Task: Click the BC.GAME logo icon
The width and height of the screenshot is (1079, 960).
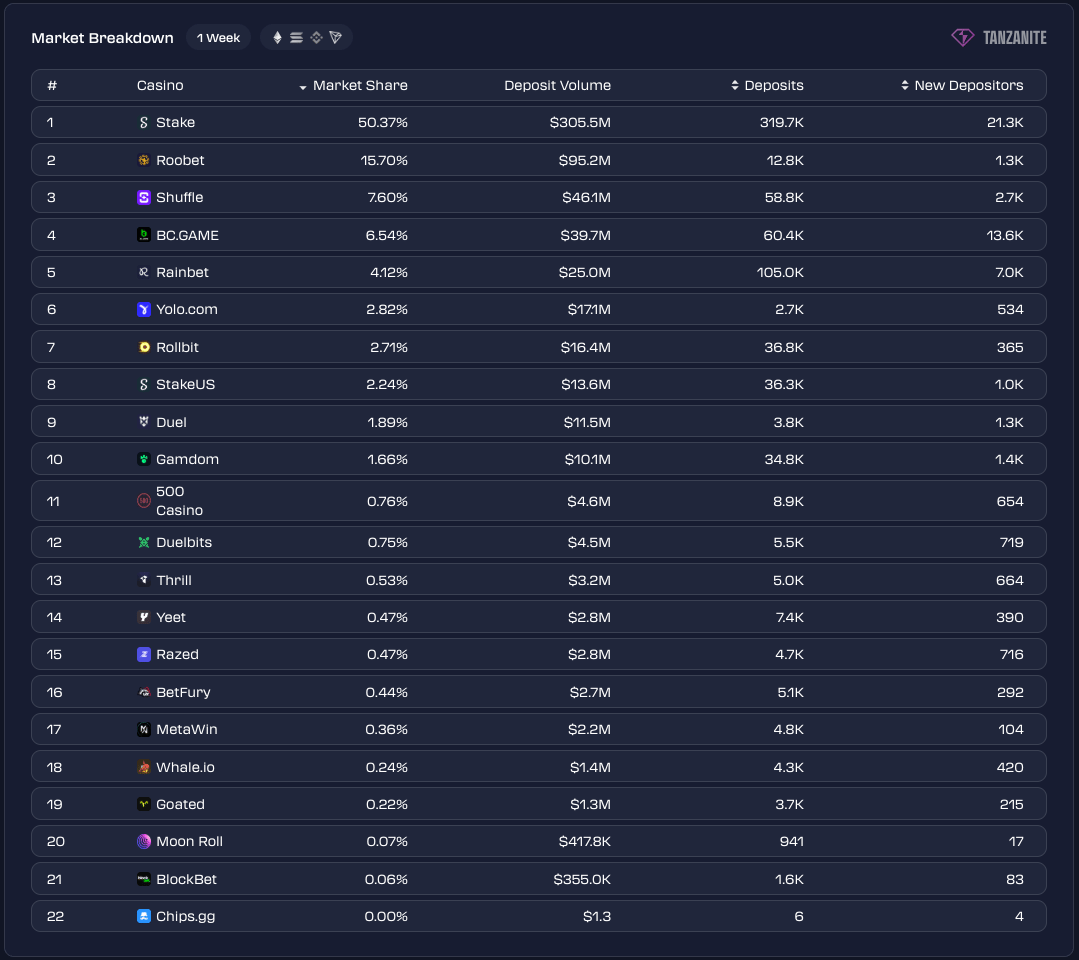Action: [x=144, y=235]
